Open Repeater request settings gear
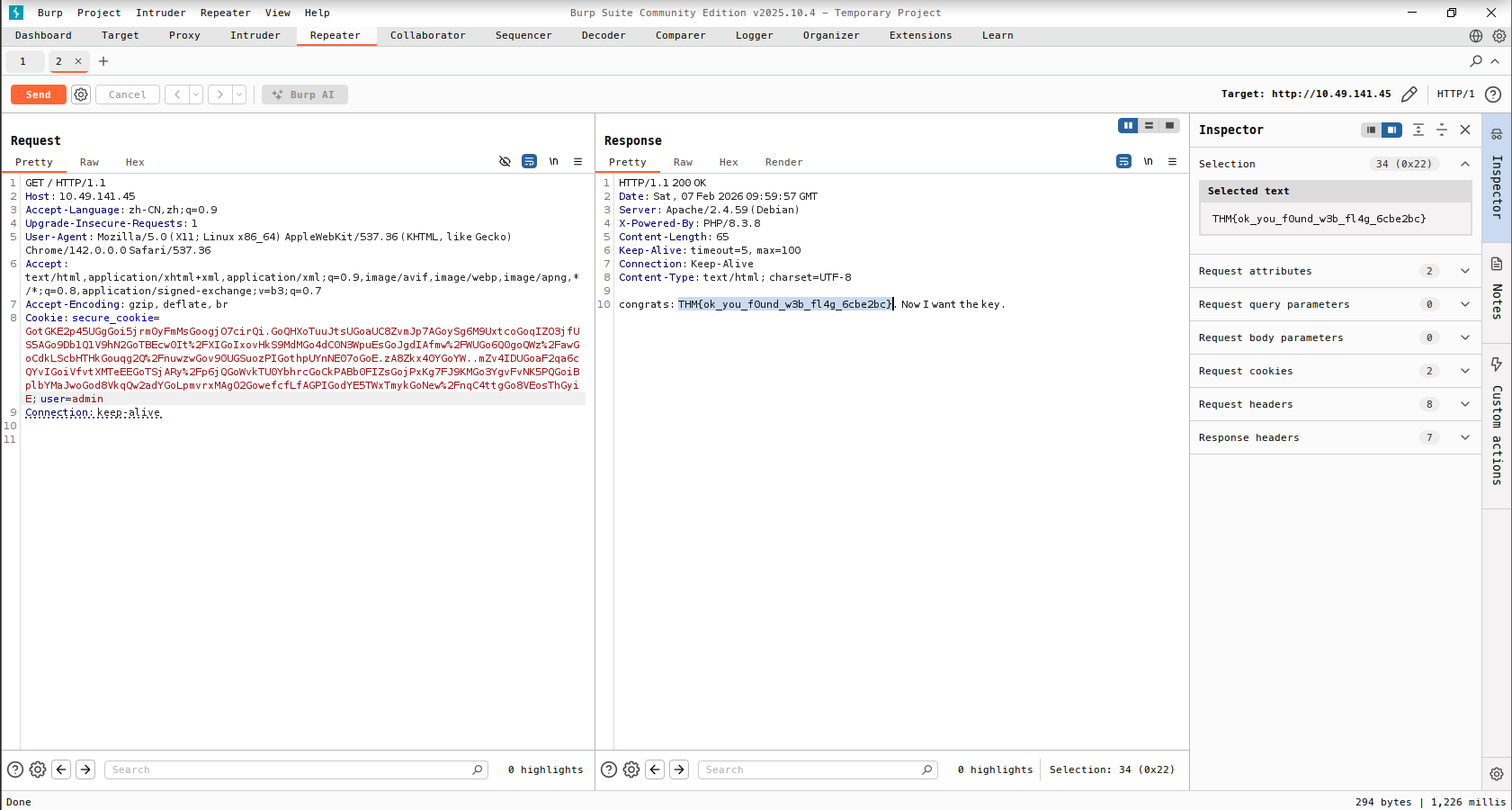The height and width of the screenshot is (810, 1512). tap(81, 94)
